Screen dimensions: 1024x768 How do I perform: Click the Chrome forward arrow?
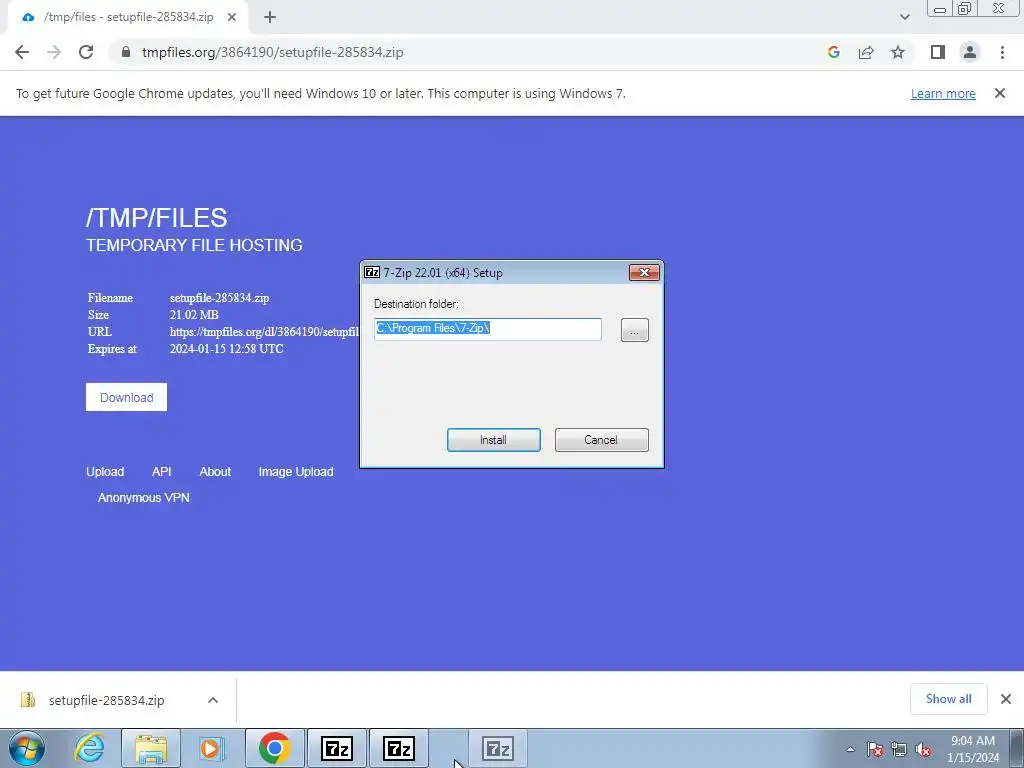tap(54, 52)
